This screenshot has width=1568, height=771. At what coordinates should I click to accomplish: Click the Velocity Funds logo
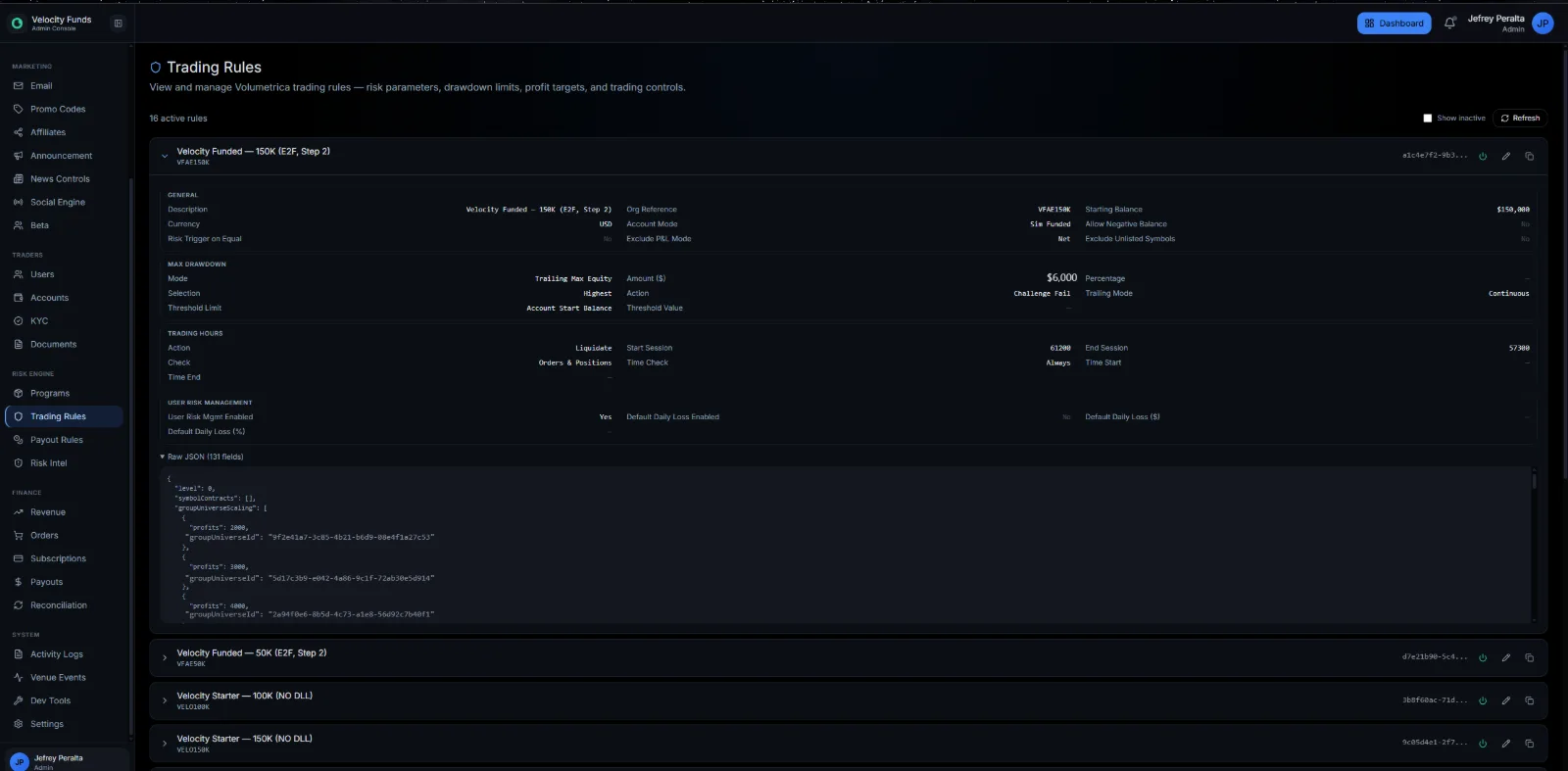point(17,24)
